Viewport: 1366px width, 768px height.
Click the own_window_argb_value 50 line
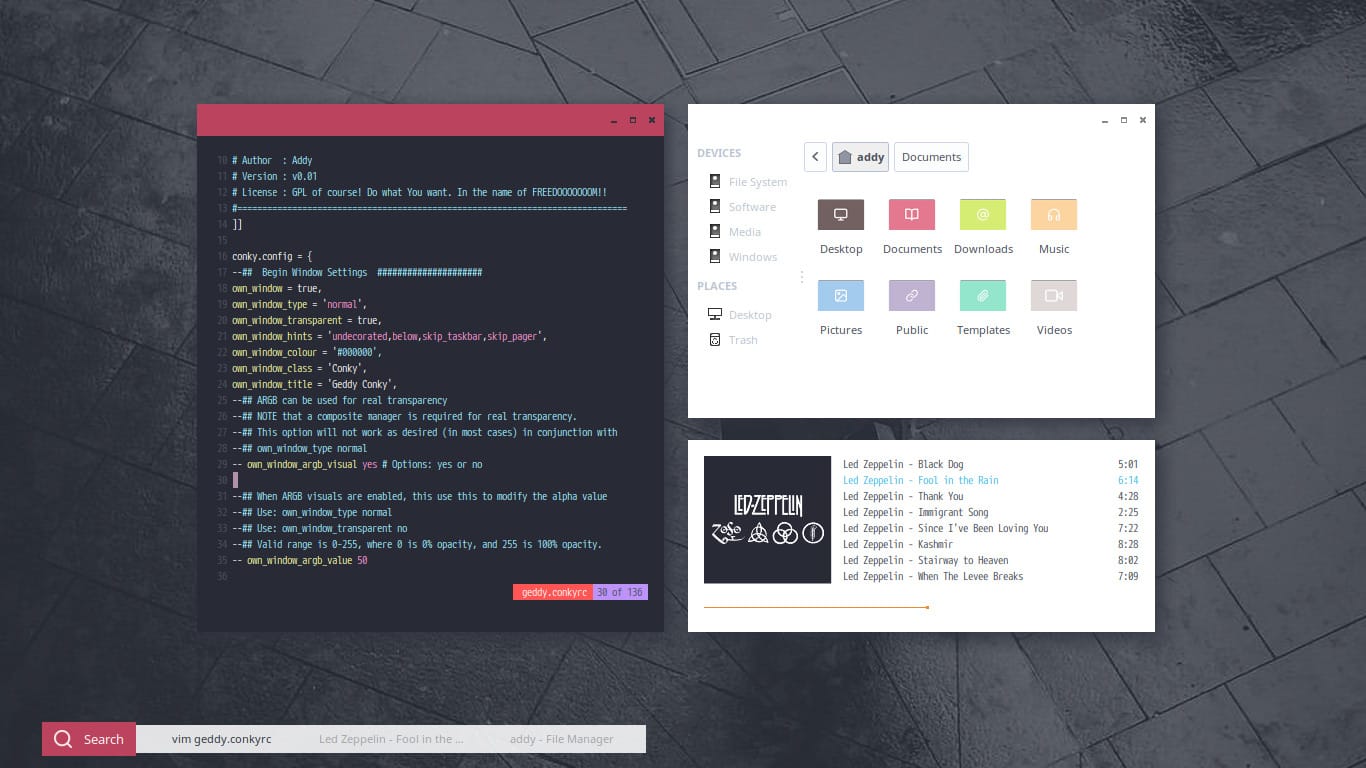tap(300, 560)
